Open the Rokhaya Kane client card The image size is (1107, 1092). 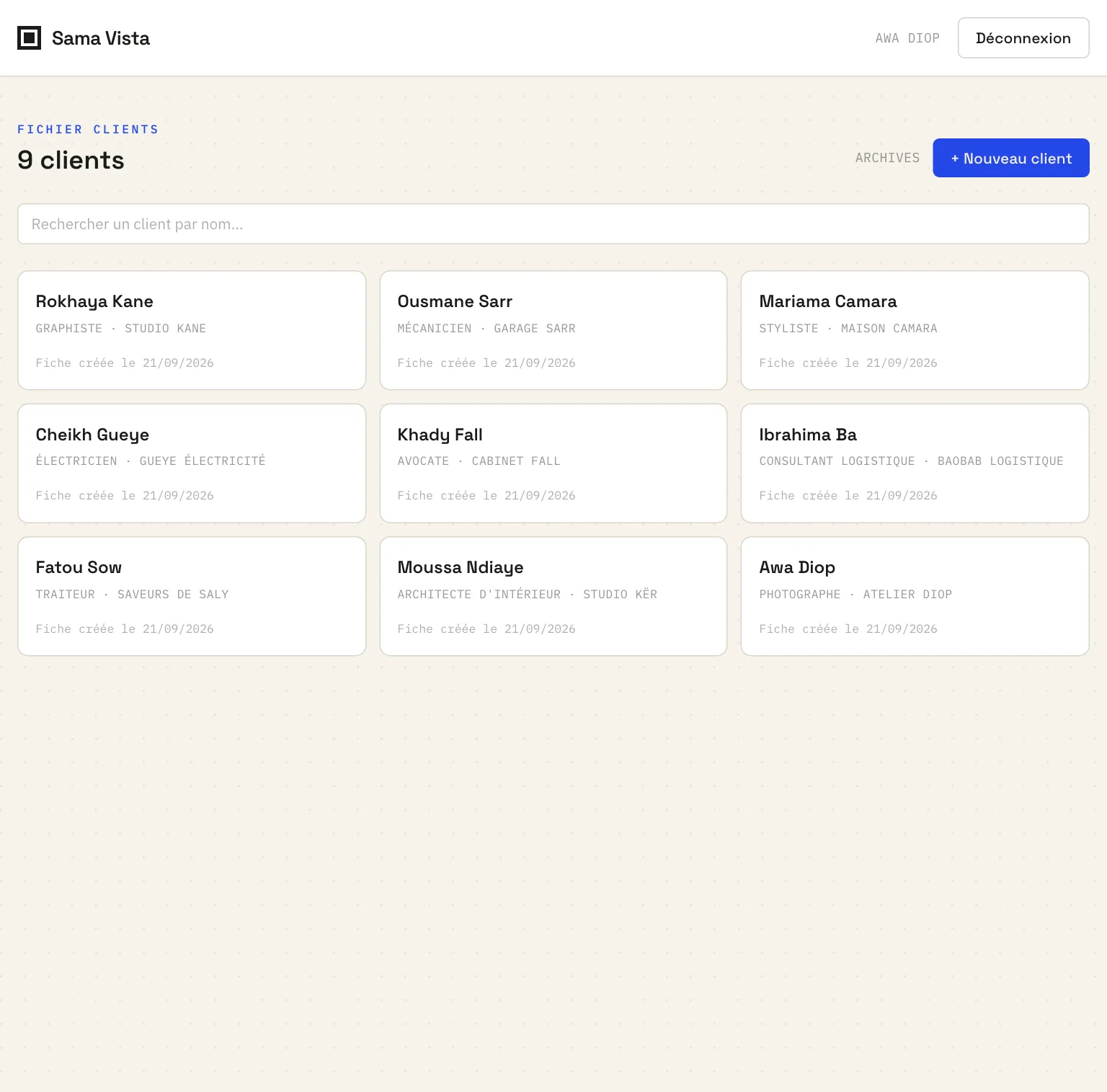pyautogui.click(x=192, y=330)
